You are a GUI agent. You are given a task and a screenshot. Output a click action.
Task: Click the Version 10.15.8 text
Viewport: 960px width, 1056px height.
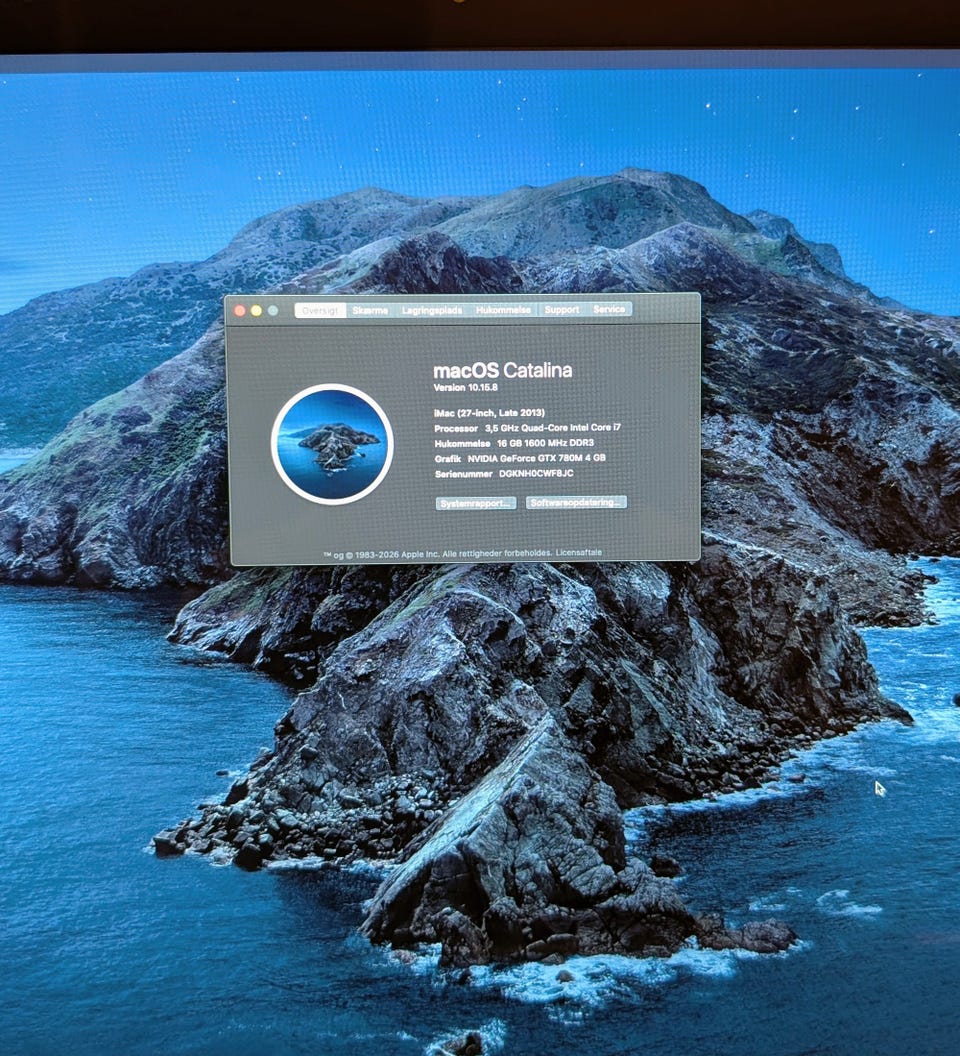tap(466, 387)
